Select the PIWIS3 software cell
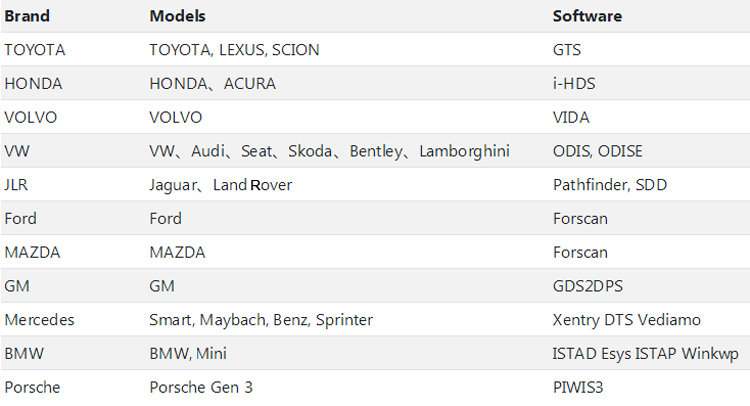Viewport: 750px width, 406px height. [x=578, y=387]
